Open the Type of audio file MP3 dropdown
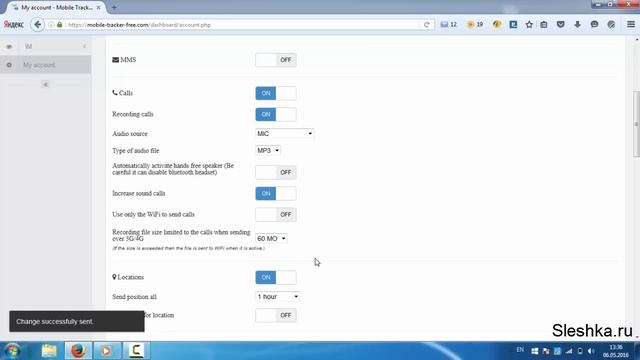Image resolution: width=640 pixels, height=360 pixels. 268,151
